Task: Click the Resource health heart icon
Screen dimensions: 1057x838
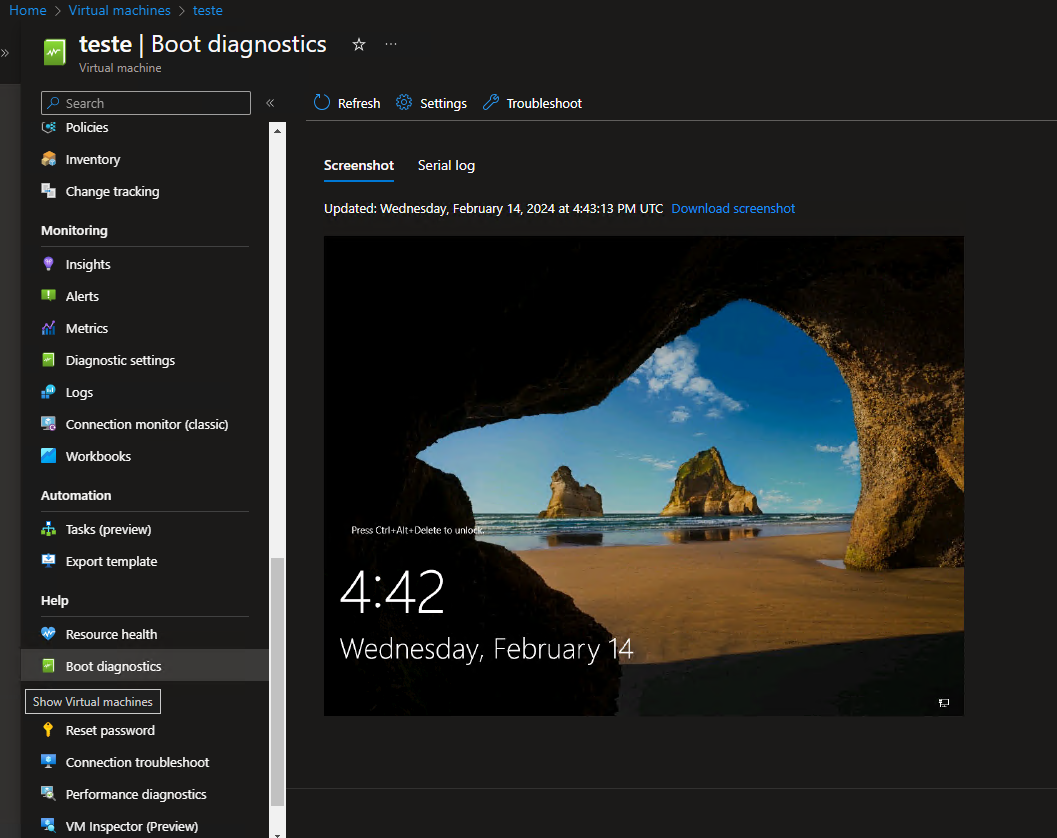Action: (49, 633)
